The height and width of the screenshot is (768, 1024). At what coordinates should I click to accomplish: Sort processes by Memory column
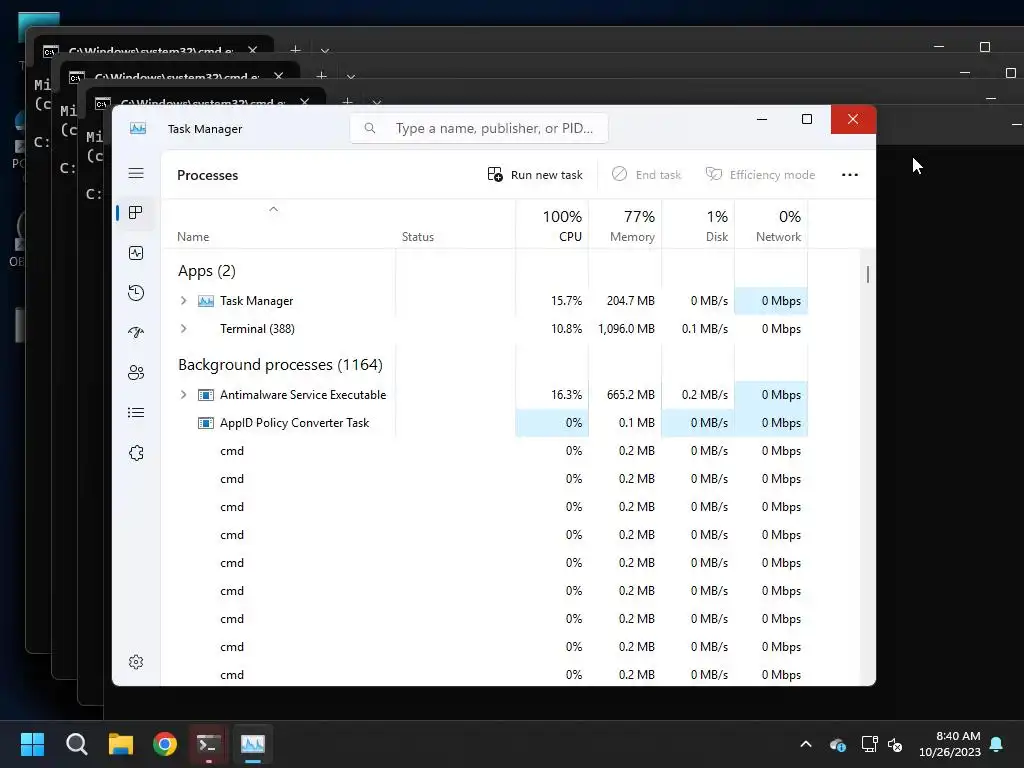pos(626,225)
